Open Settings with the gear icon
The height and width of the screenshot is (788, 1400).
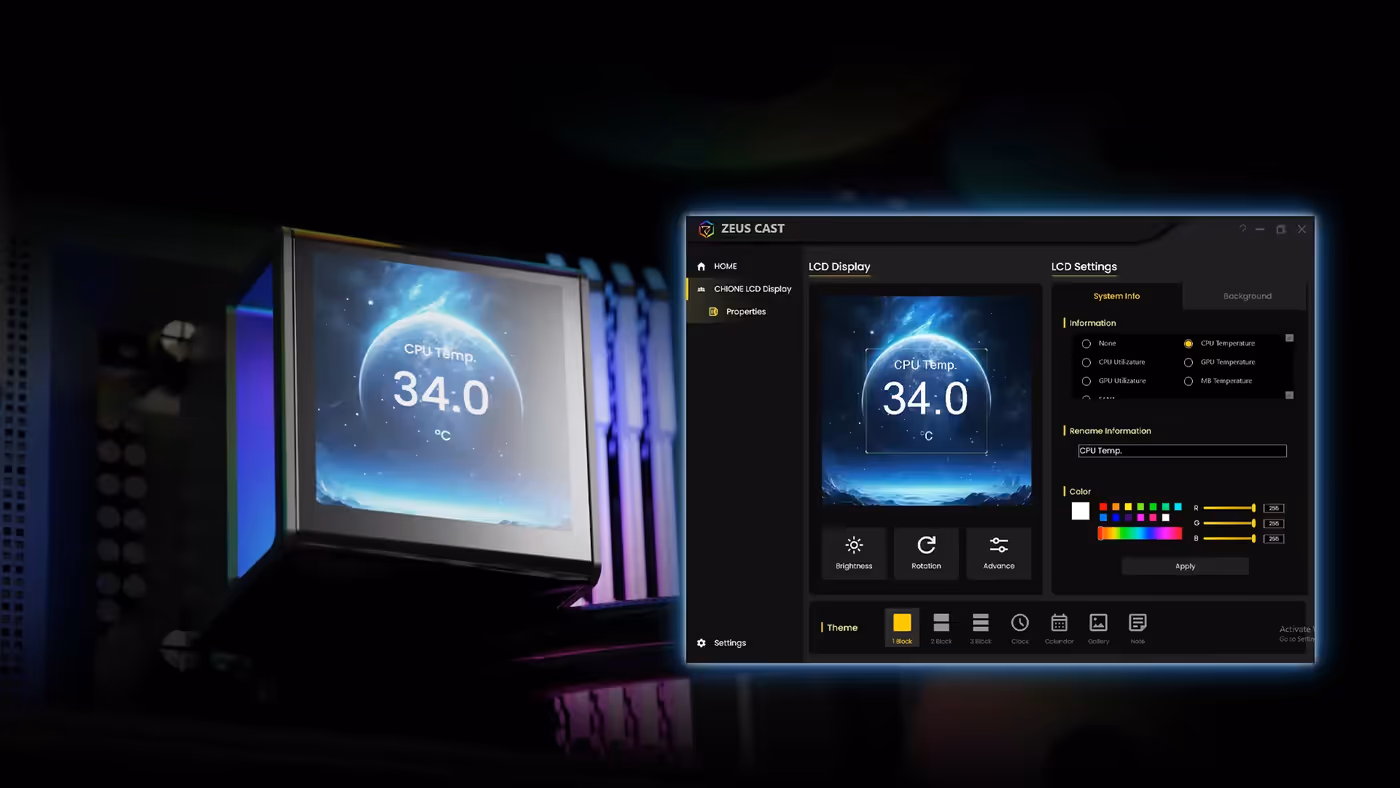coord(701,643)
